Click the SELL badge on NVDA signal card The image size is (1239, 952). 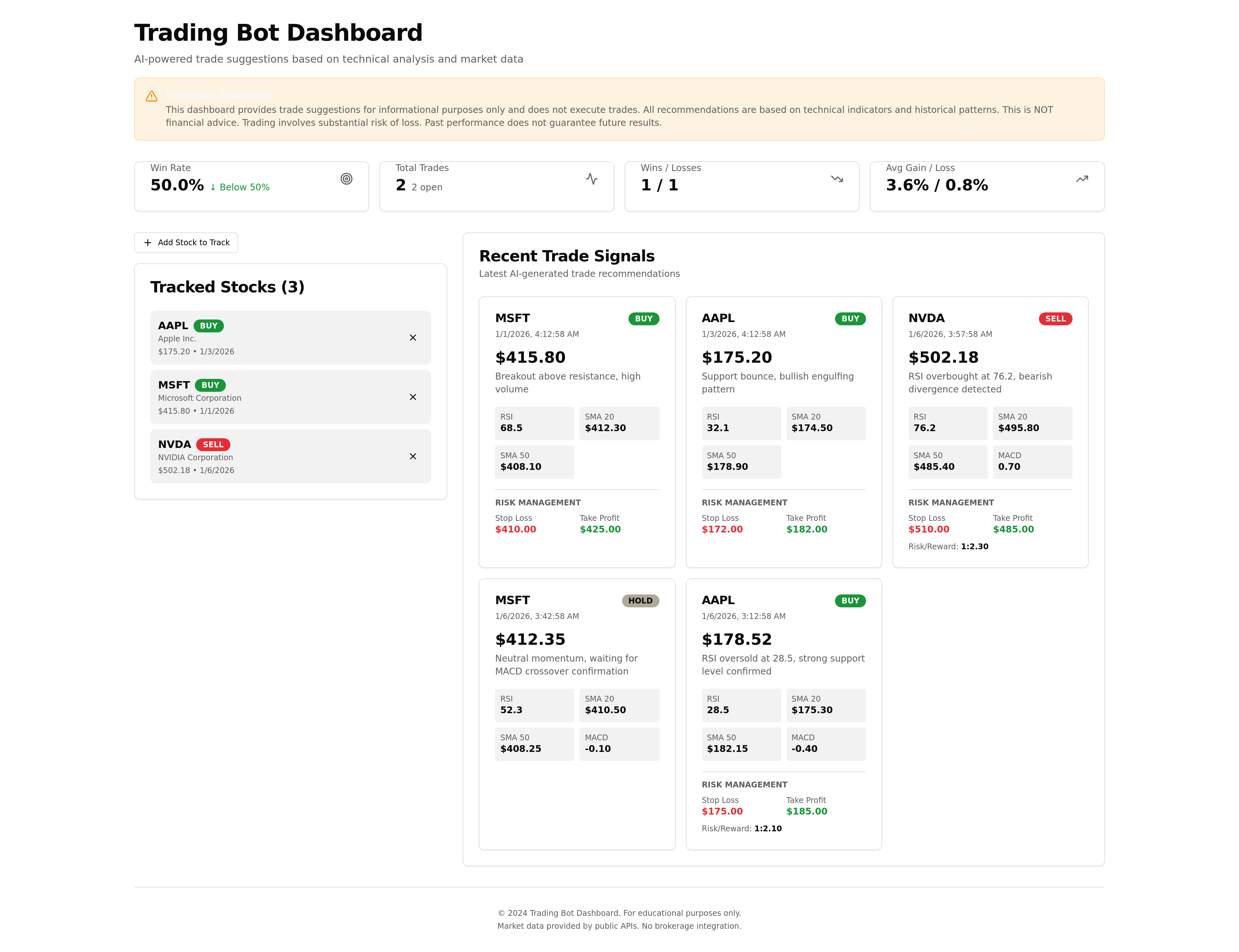1054,319
